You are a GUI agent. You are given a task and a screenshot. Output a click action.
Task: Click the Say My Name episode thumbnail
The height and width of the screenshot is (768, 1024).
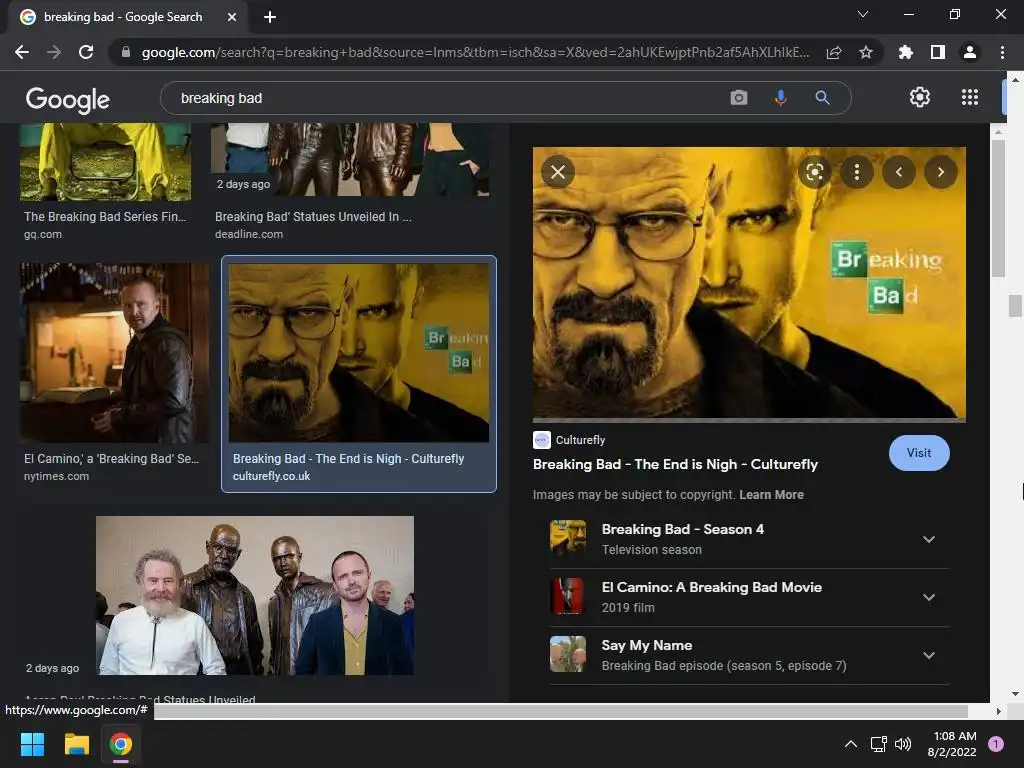click(568, 654)
